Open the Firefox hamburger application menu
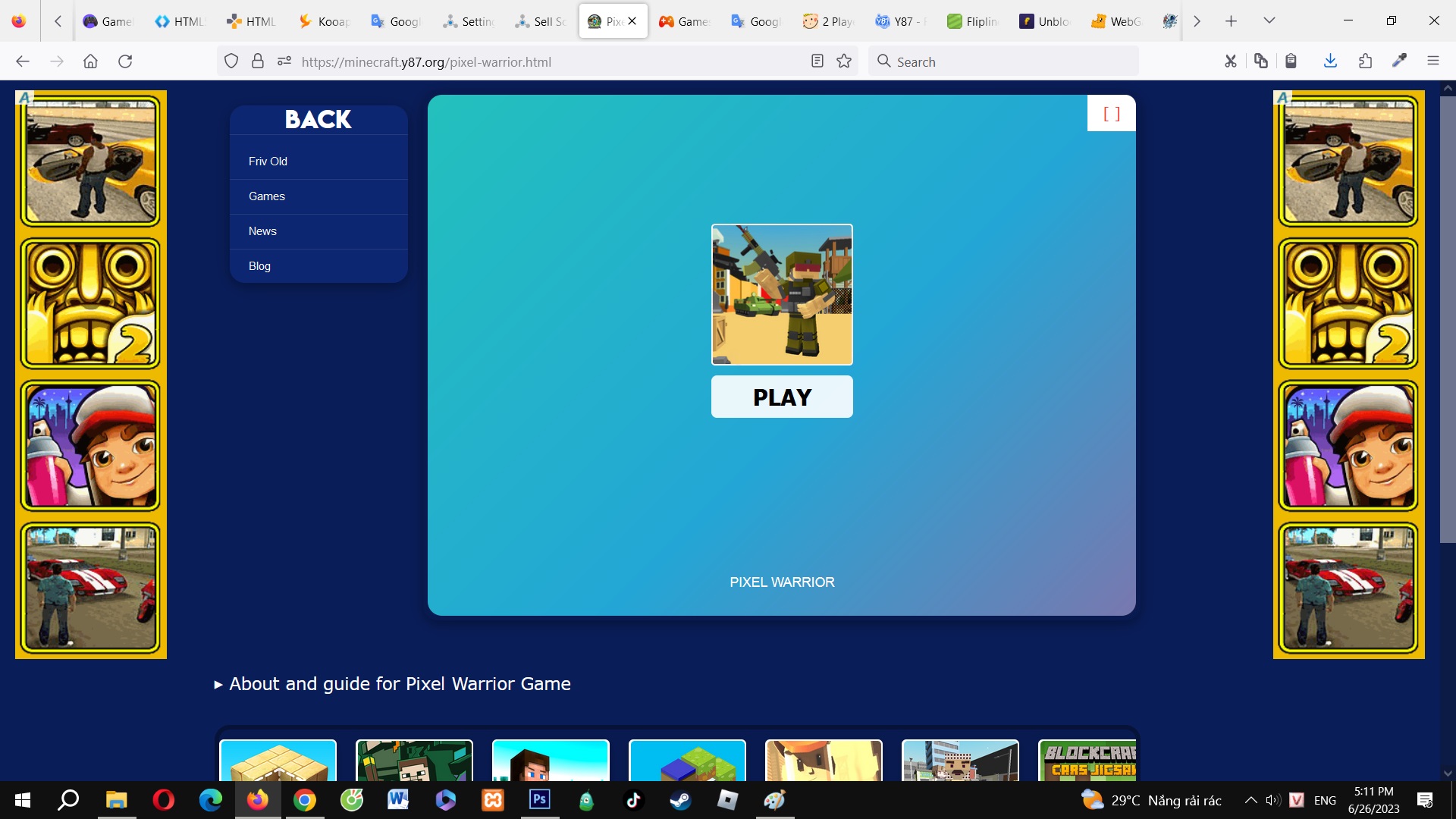Viewport: 1456px width, 819px height. tap(1432, 61)
